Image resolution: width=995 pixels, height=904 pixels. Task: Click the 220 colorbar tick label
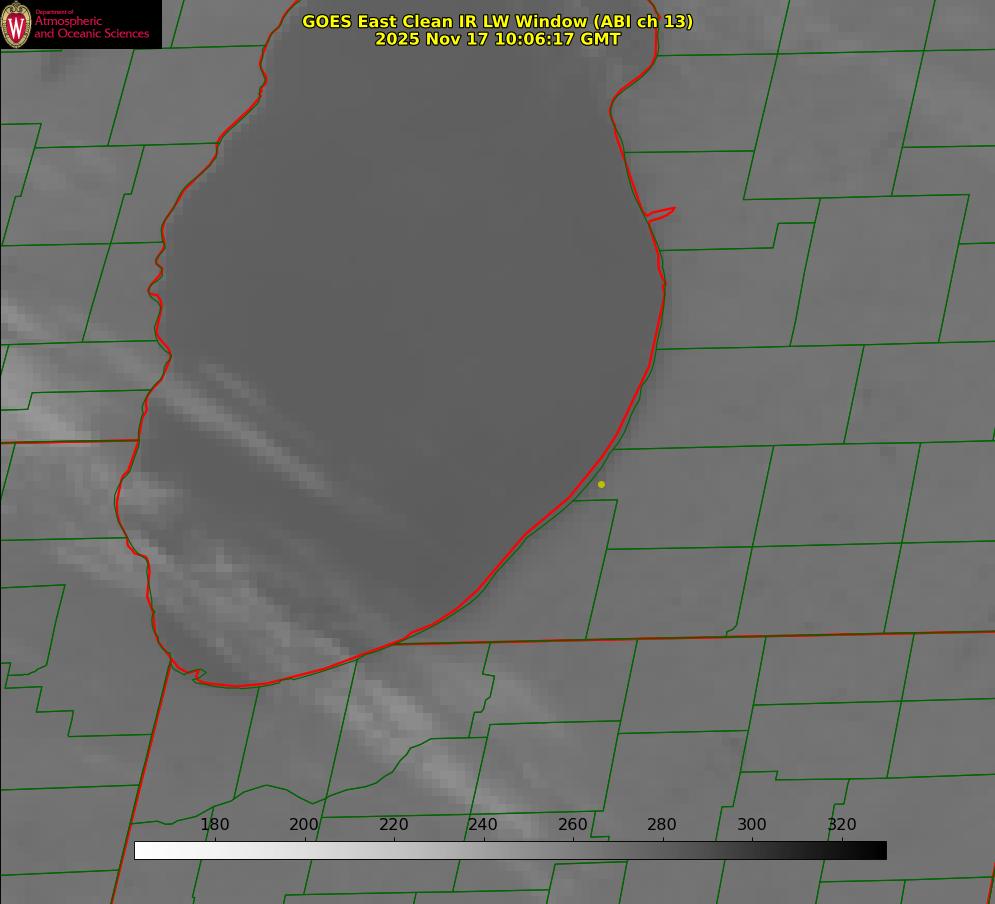coord(394,824)
